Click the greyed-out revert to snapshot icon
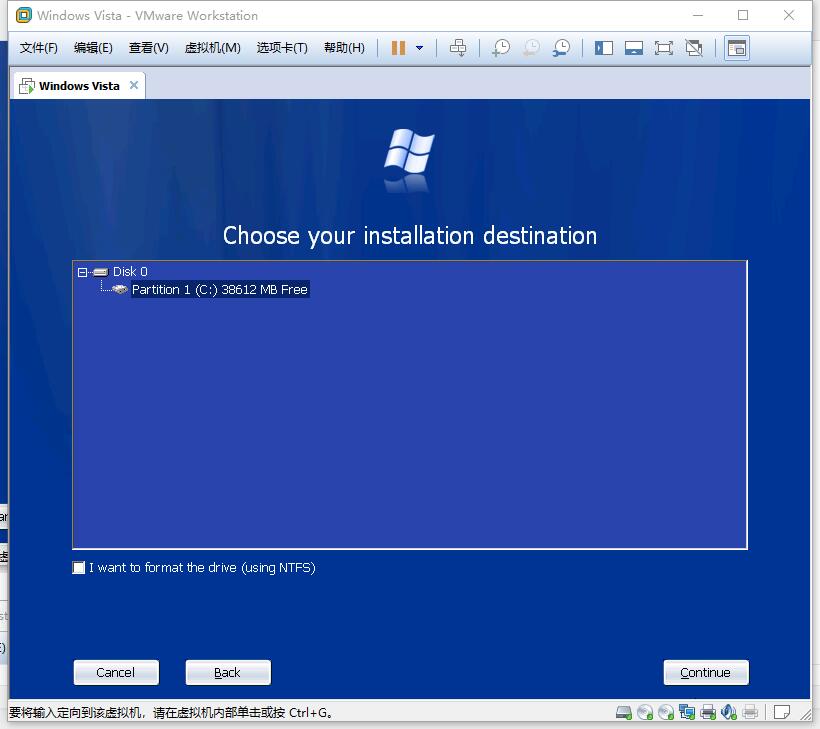The image size is (820, 729). (x=531, y=48)
